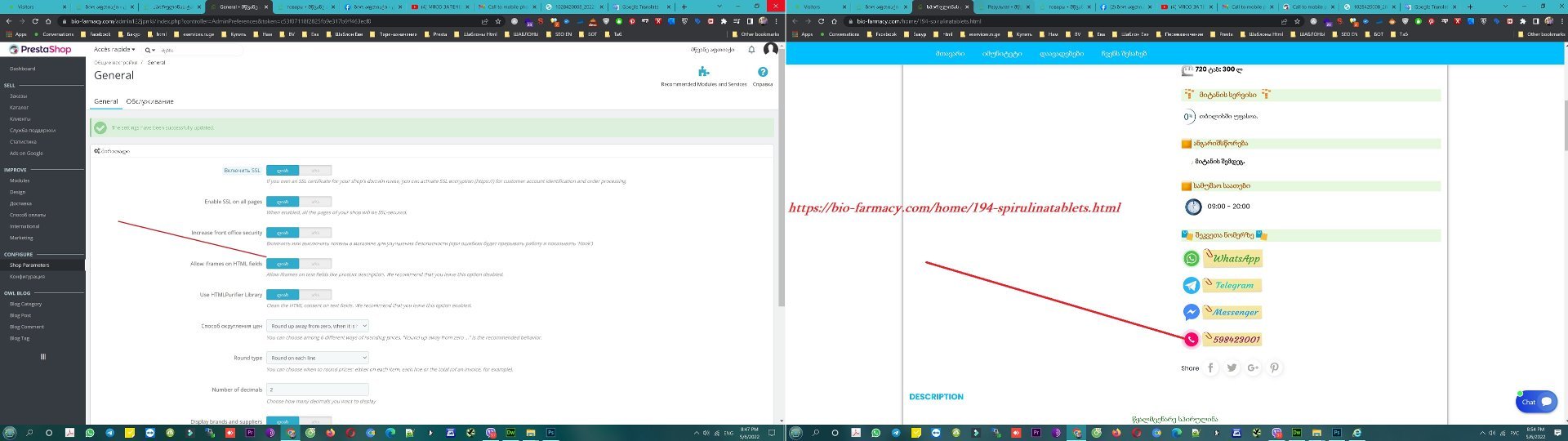Open Dreamweaver in PrestaShop screen's taskbar
Screen dimensions: 1568x441
511,433
